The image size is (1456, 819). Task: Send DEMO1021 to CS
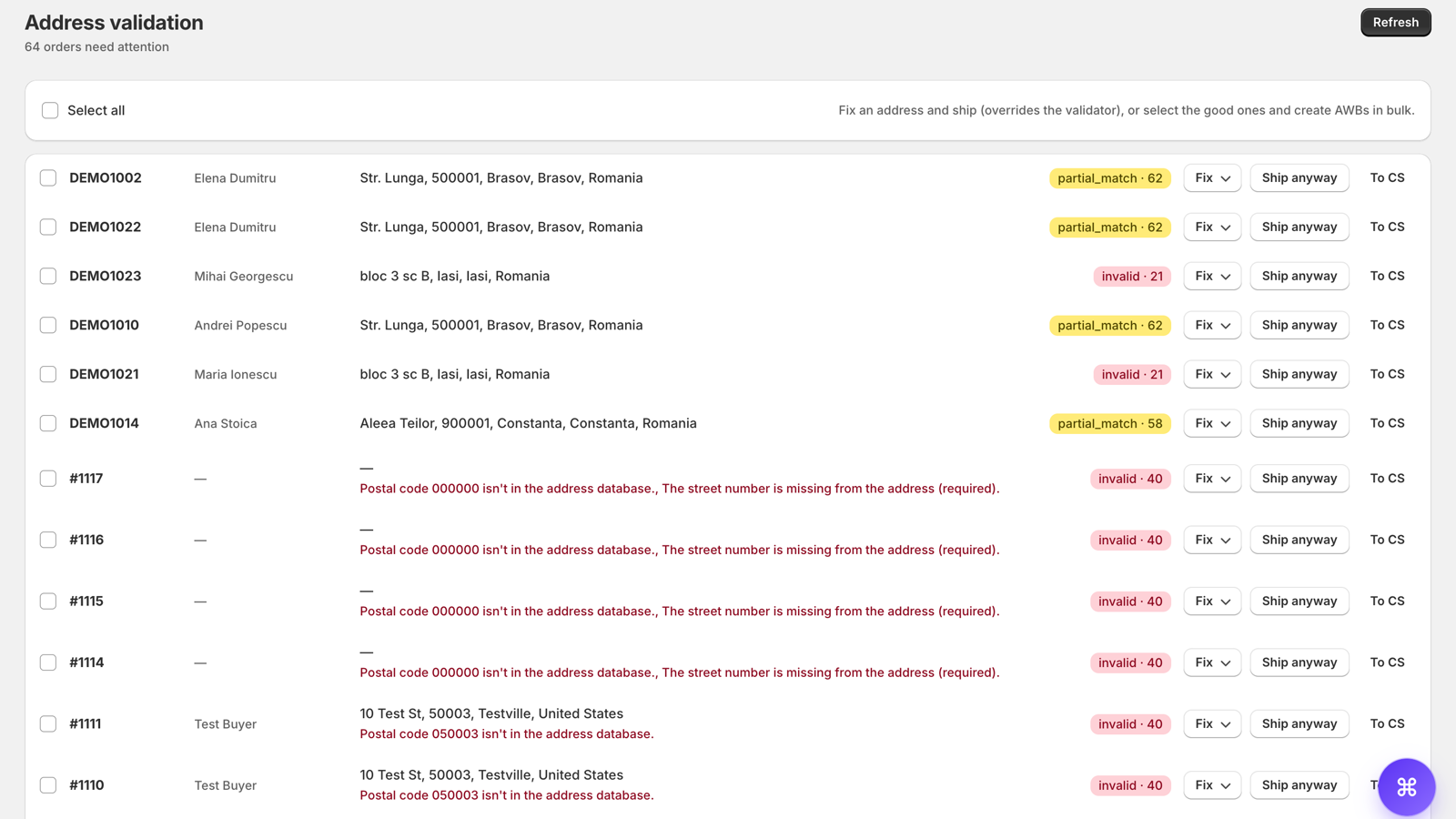pos(1387,375)
